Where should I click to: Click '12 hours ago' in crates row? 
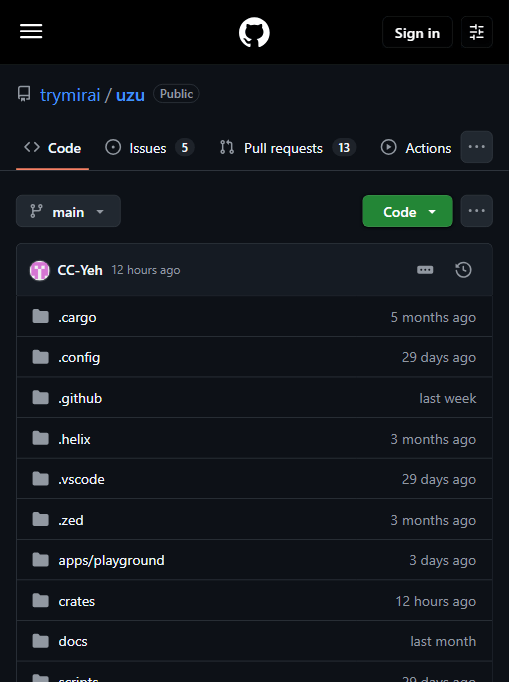coord(435,602)
